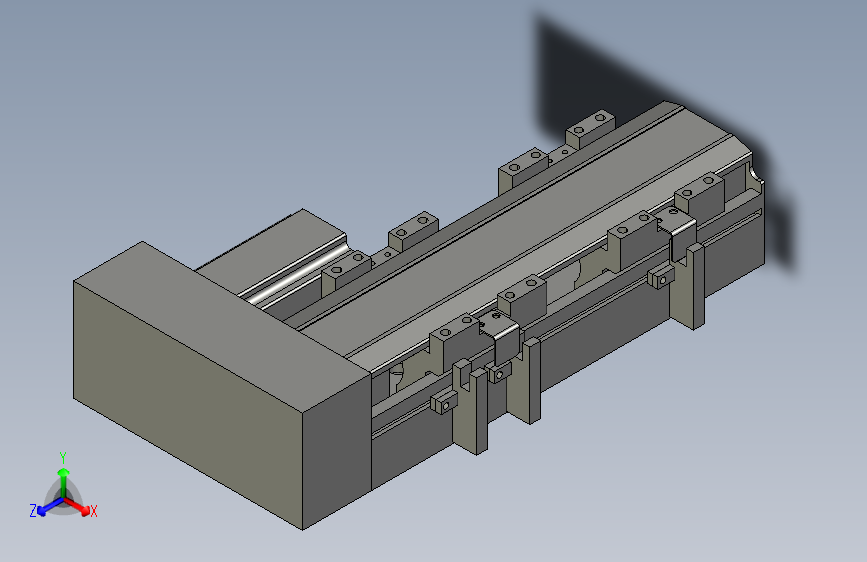Click the blue Z axis arrow on the triad
This screenshot has width=867, height=562.
50,507
